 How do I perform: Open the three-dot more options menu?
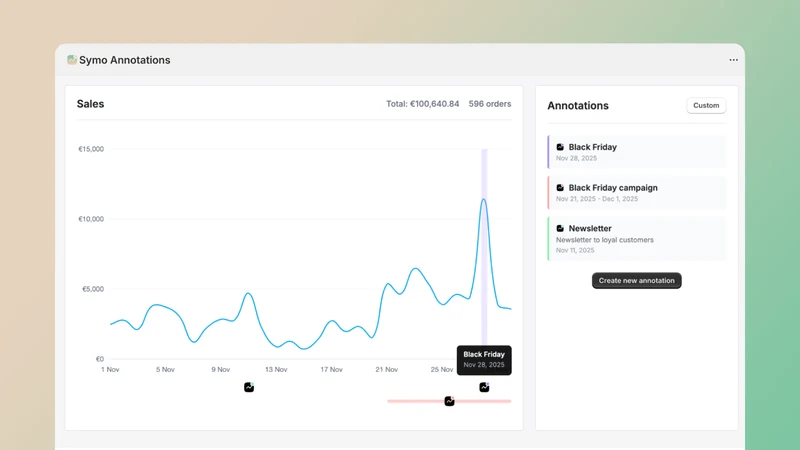click(733, 60)
